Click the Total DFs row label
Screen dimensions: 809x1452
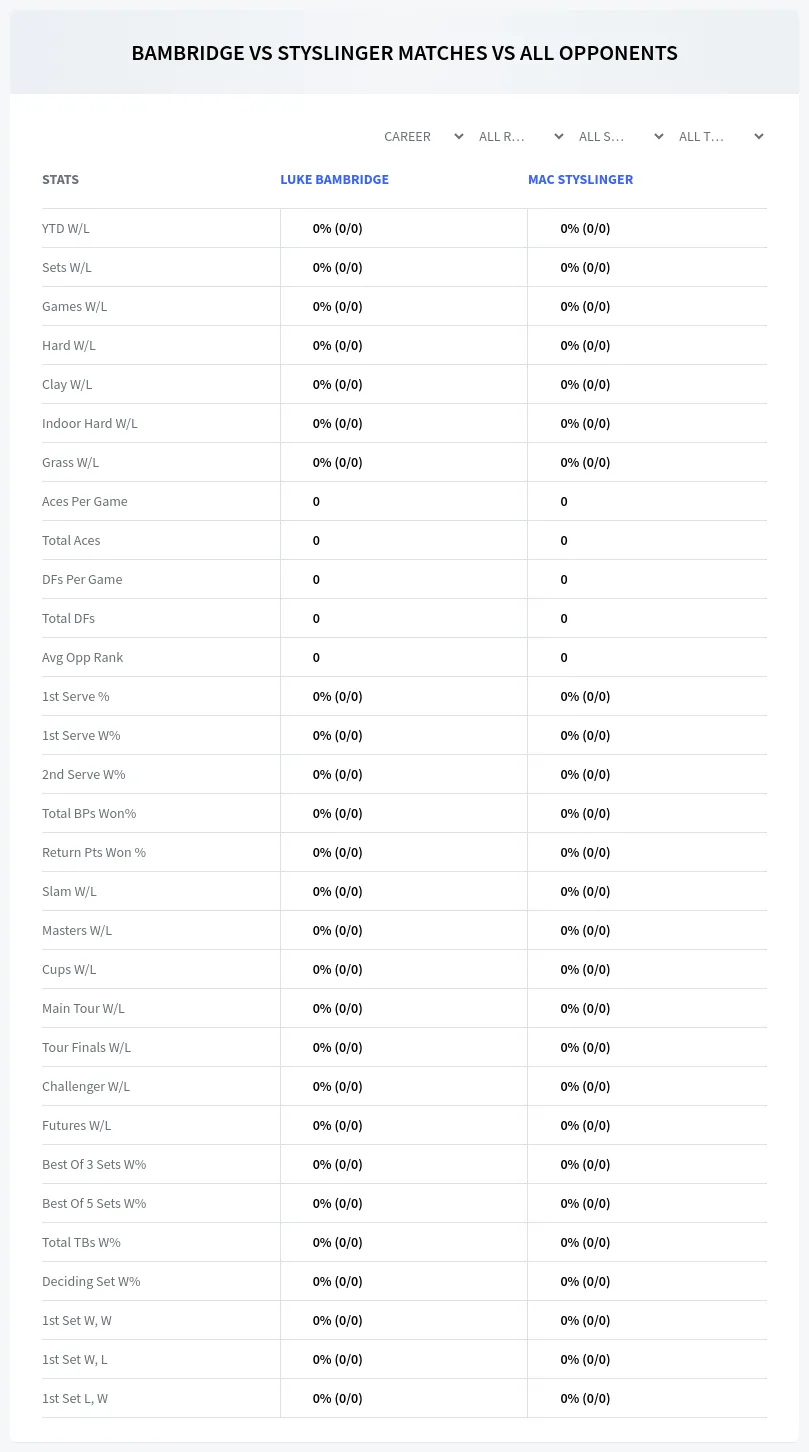pos(68,618)
